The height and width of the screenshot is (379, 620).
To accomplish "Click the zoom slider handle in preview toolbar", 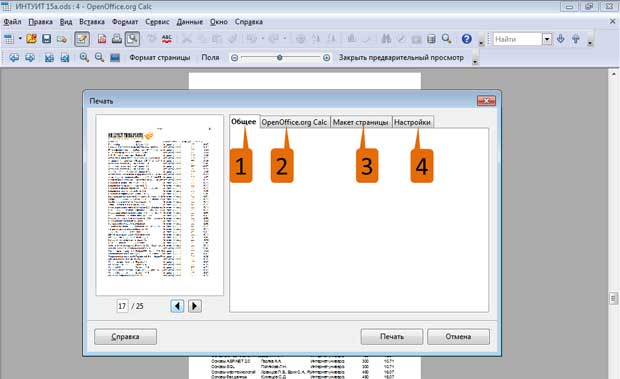I will pyautogui.click(x=280, y=58).
